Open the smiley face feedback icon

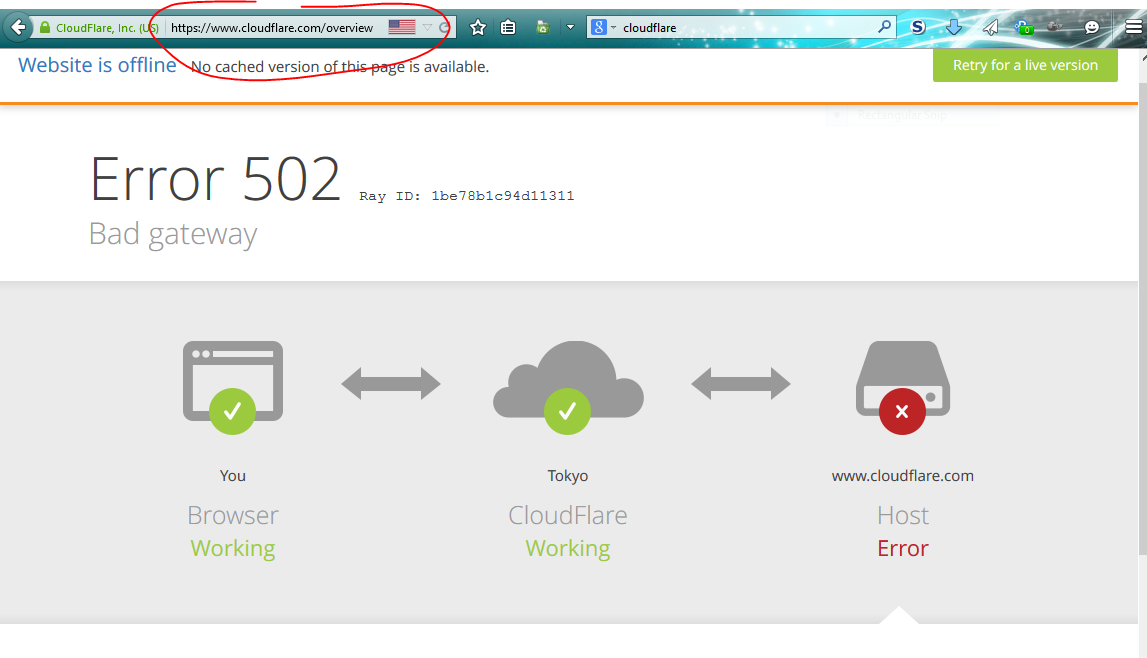point(1091,28)
